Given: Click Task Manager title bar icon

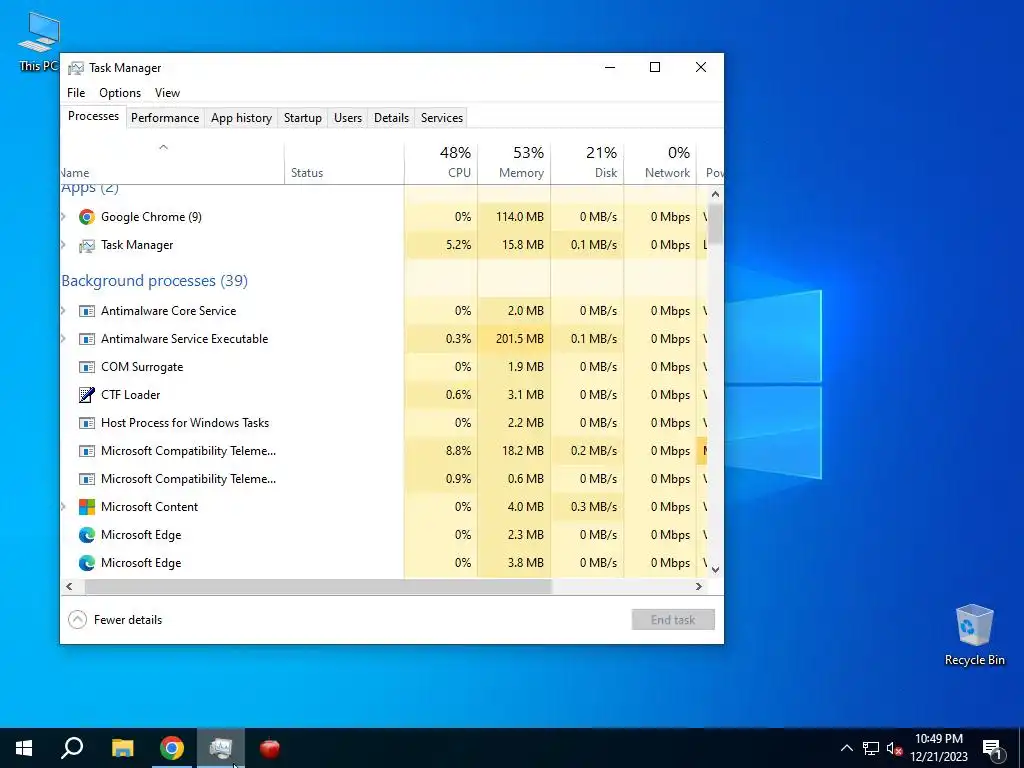Looking at the screenshot, I should coord(76,68).
